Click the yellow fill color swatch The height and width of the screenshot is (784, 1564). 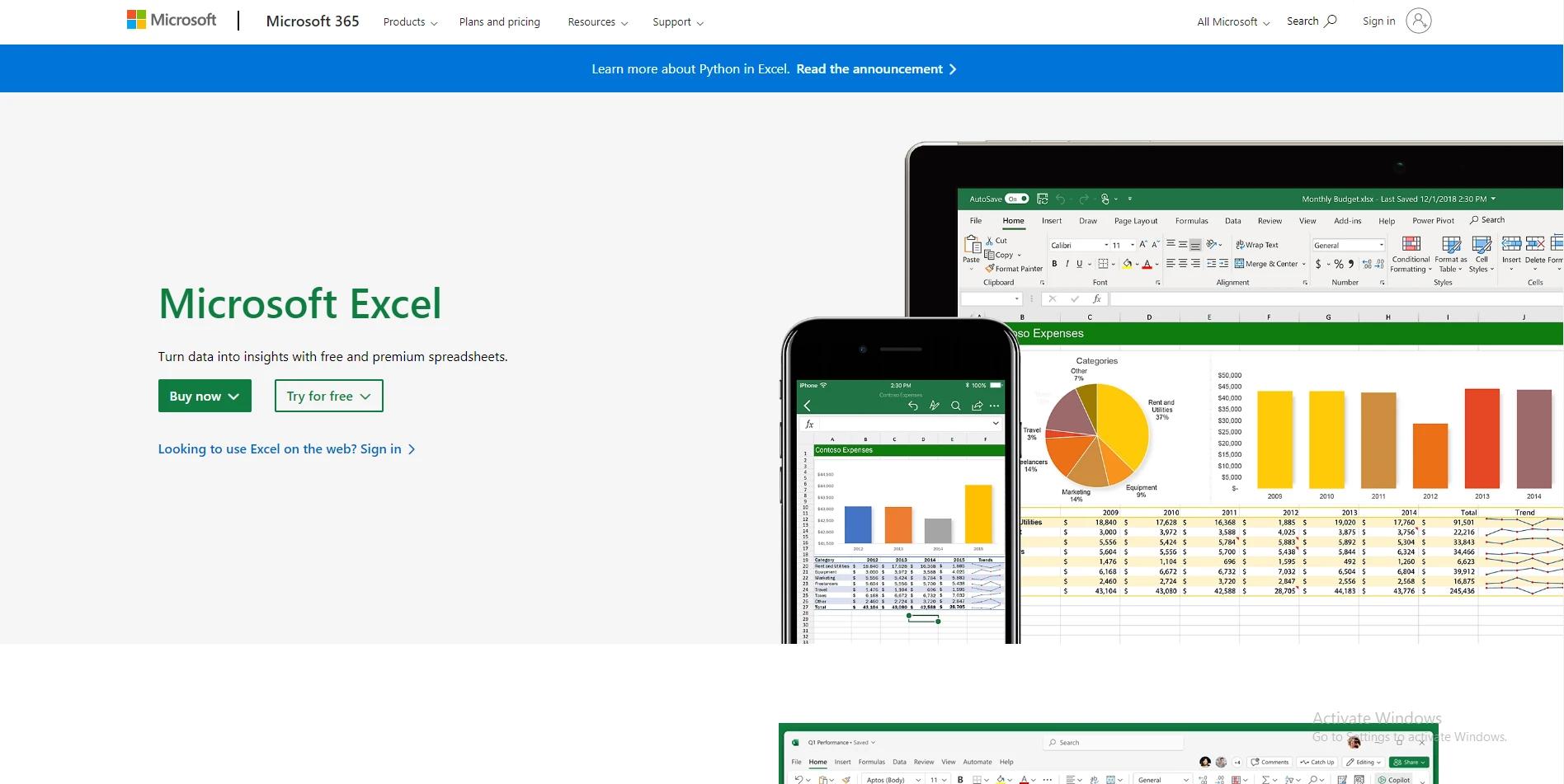1127,264
